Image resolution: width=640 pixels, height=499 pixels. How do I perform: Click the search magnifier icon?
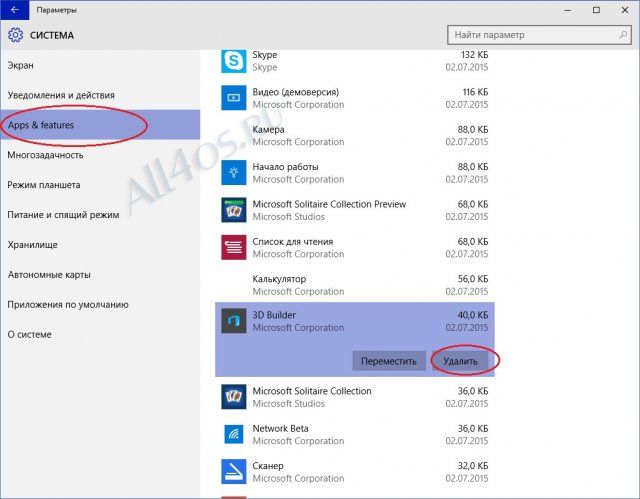pos(623,35)
